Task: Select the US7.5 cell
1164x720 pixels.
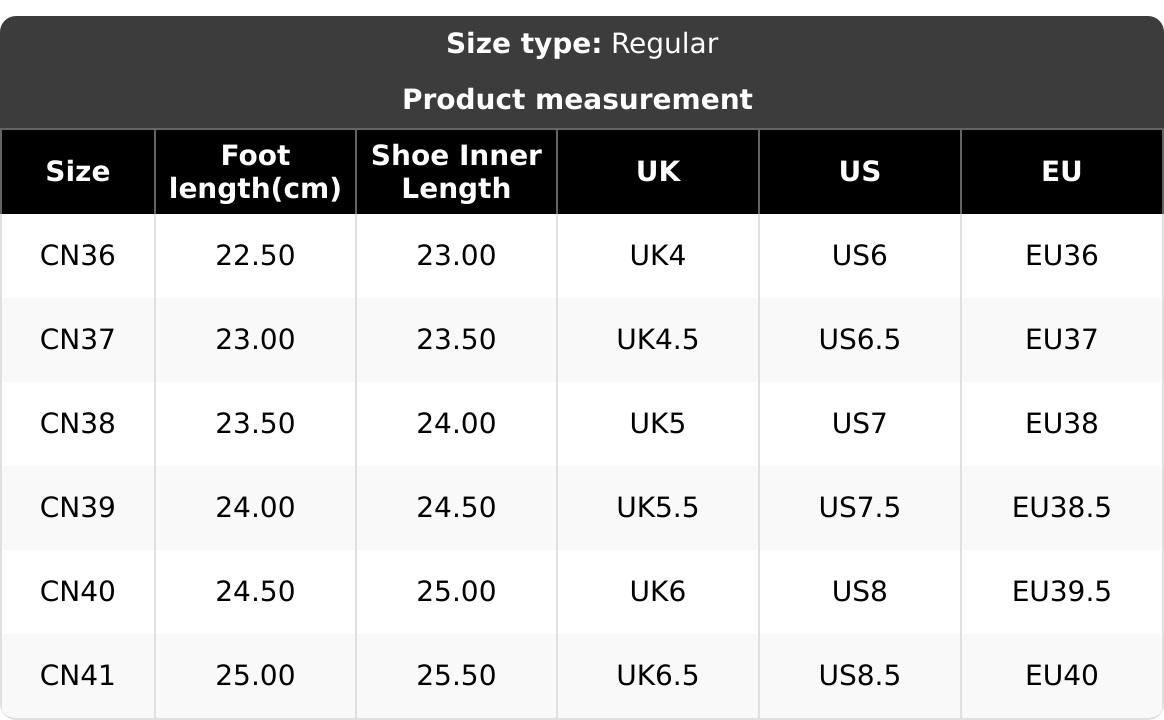Action: pos(859,508)
